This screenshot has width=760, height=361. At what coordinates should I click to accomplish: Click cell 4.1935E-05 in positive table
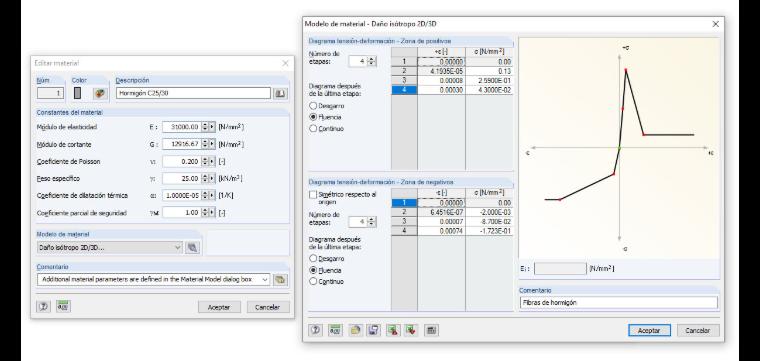click(441, 71)
